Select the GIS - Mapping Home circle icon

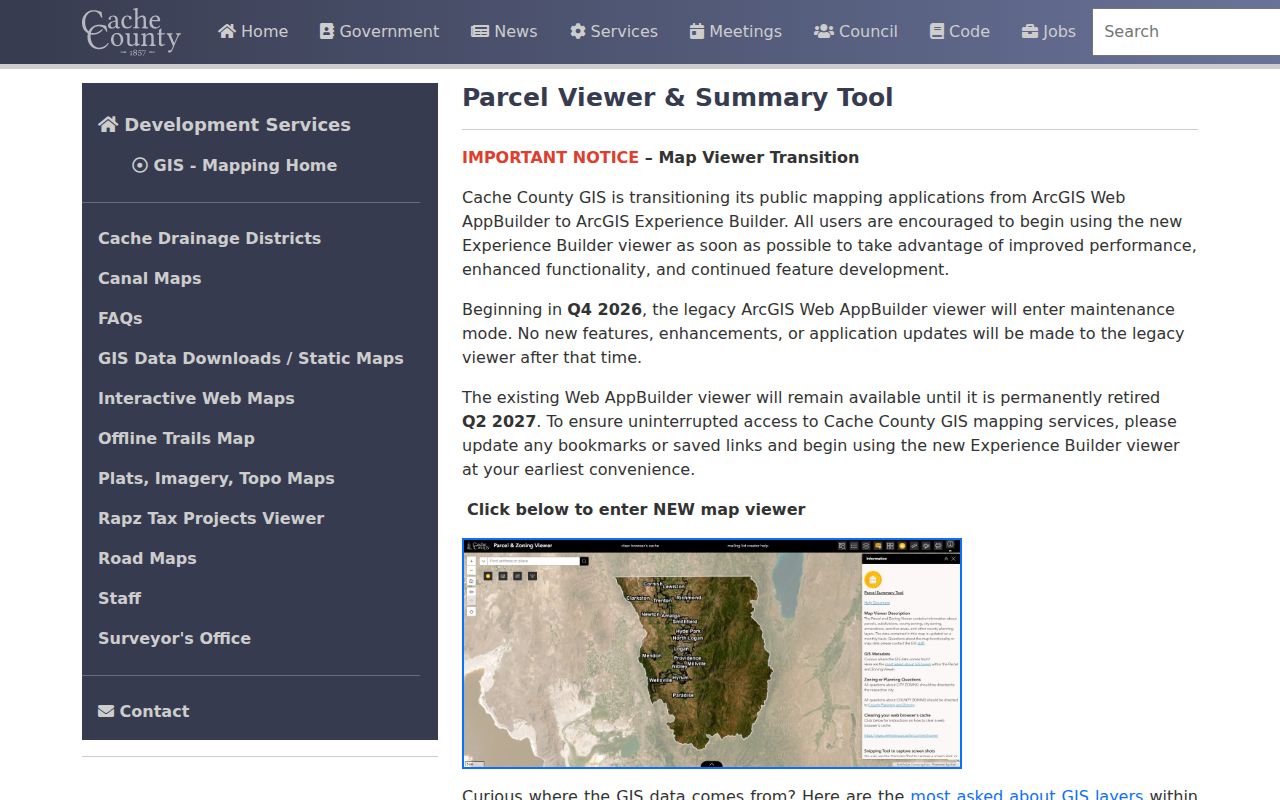pos(140,165)
